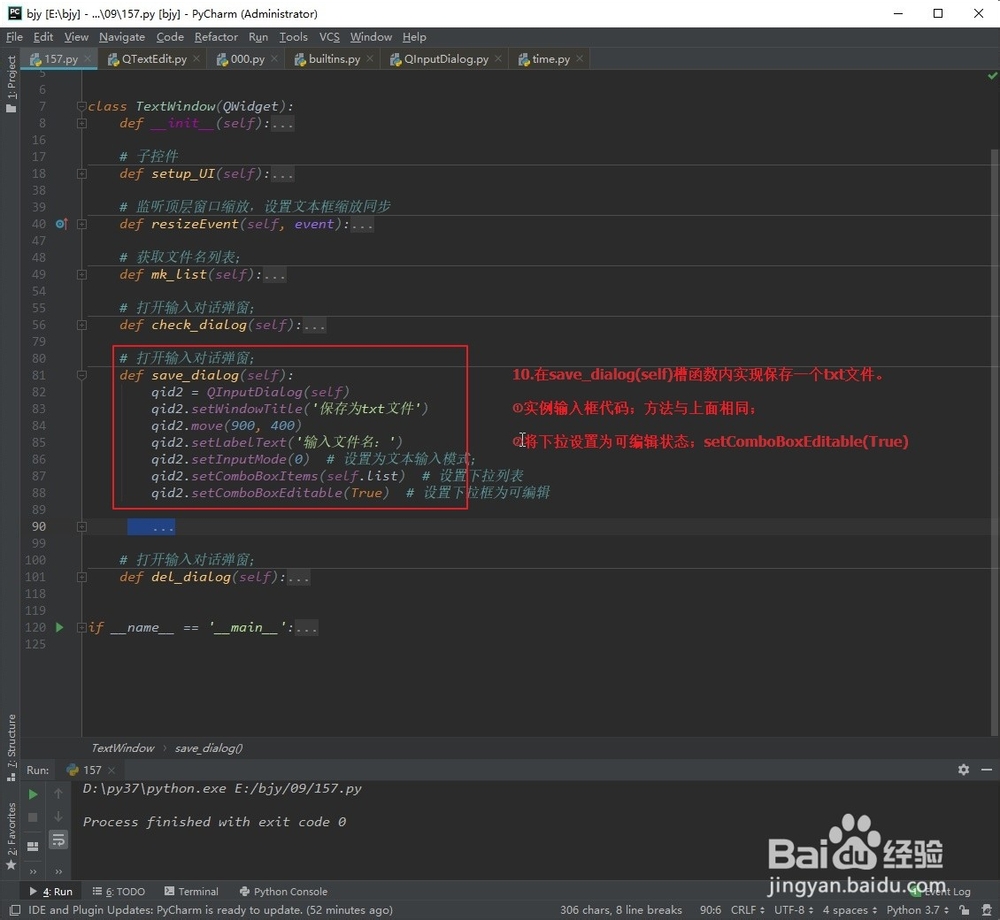Select save_dialog() in the breadcrumb bar
This screenshot has width=1000, height=920.
(209, 748)
